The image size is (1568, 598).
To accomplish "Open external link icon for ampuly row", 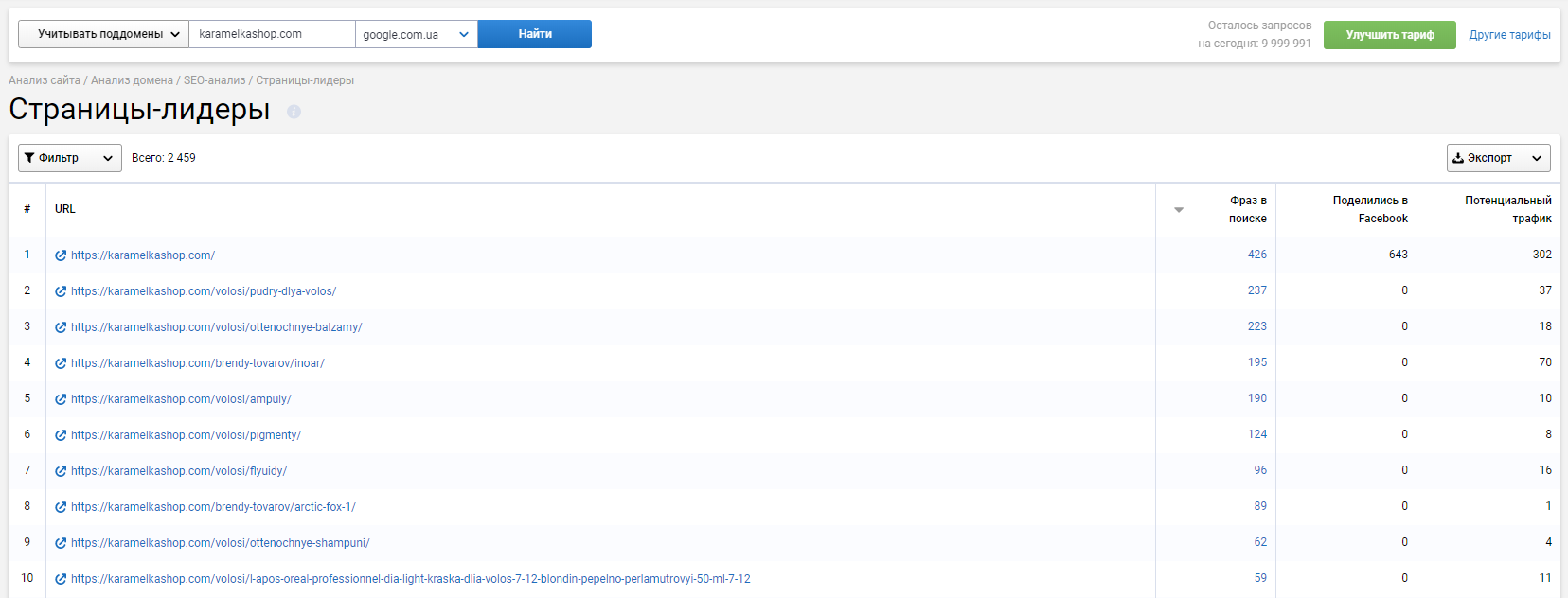I will coord(61,399).
